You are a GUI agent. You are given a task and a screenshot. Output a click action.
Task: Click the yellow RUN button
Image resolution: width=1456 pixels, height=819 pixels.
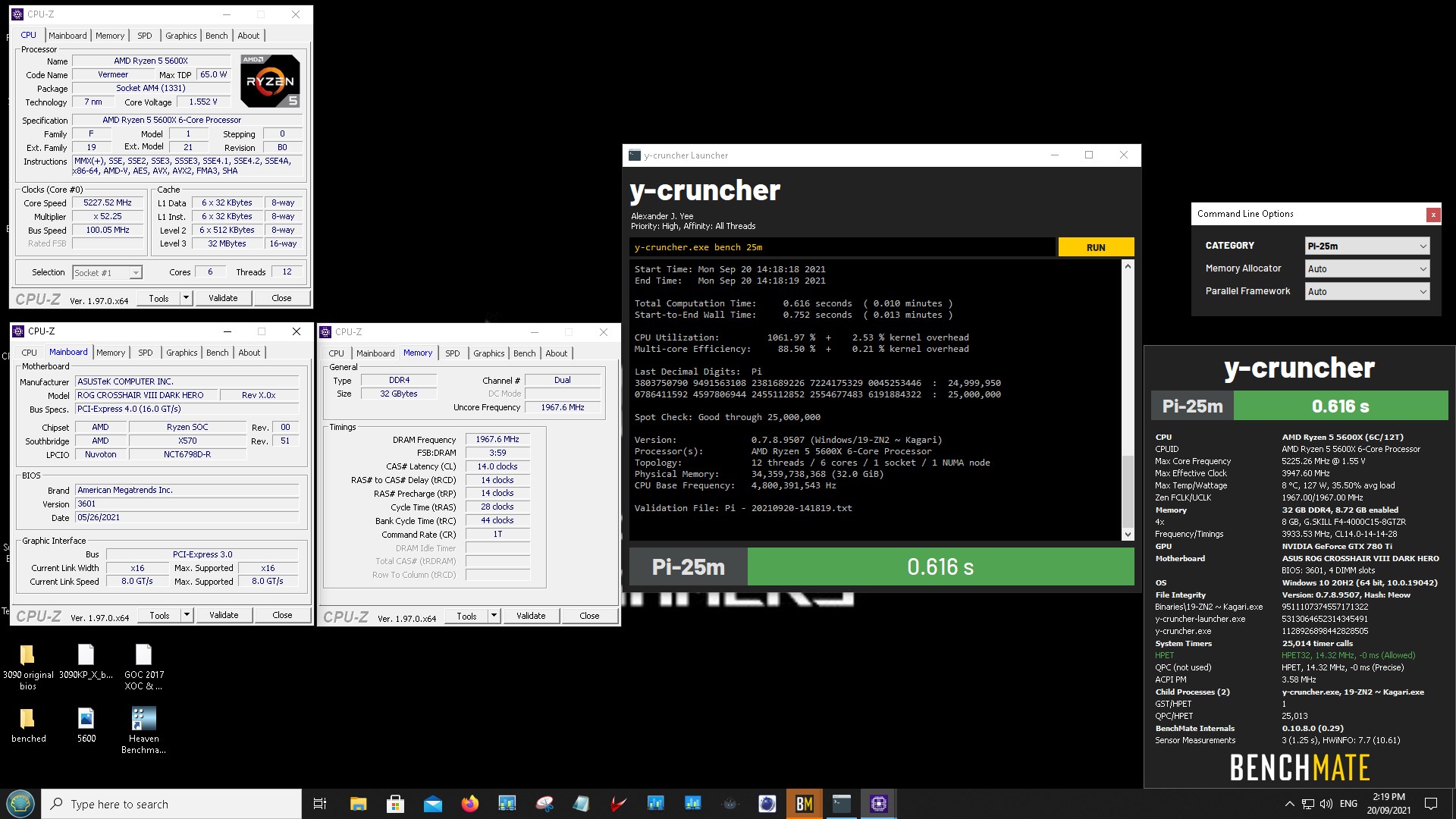[1096, 247]
